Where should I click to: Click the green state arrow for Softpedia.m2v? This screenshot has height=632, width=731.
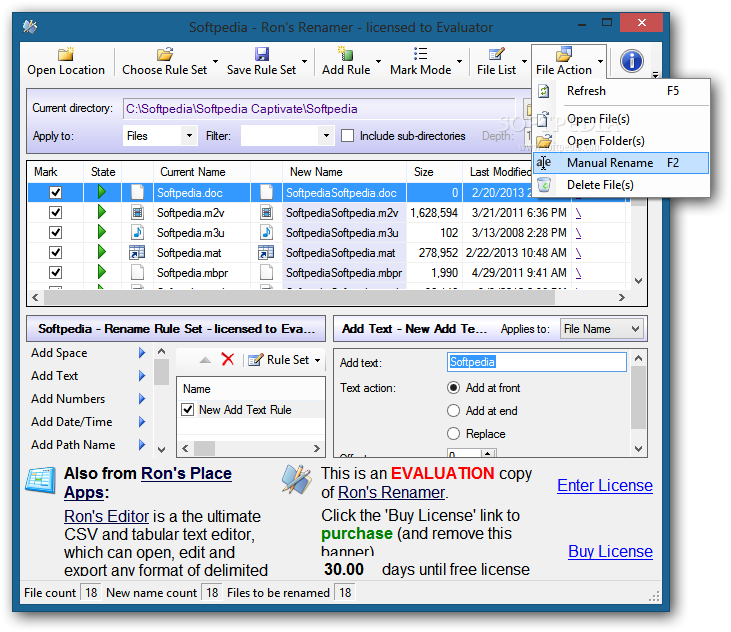point(102,212)
